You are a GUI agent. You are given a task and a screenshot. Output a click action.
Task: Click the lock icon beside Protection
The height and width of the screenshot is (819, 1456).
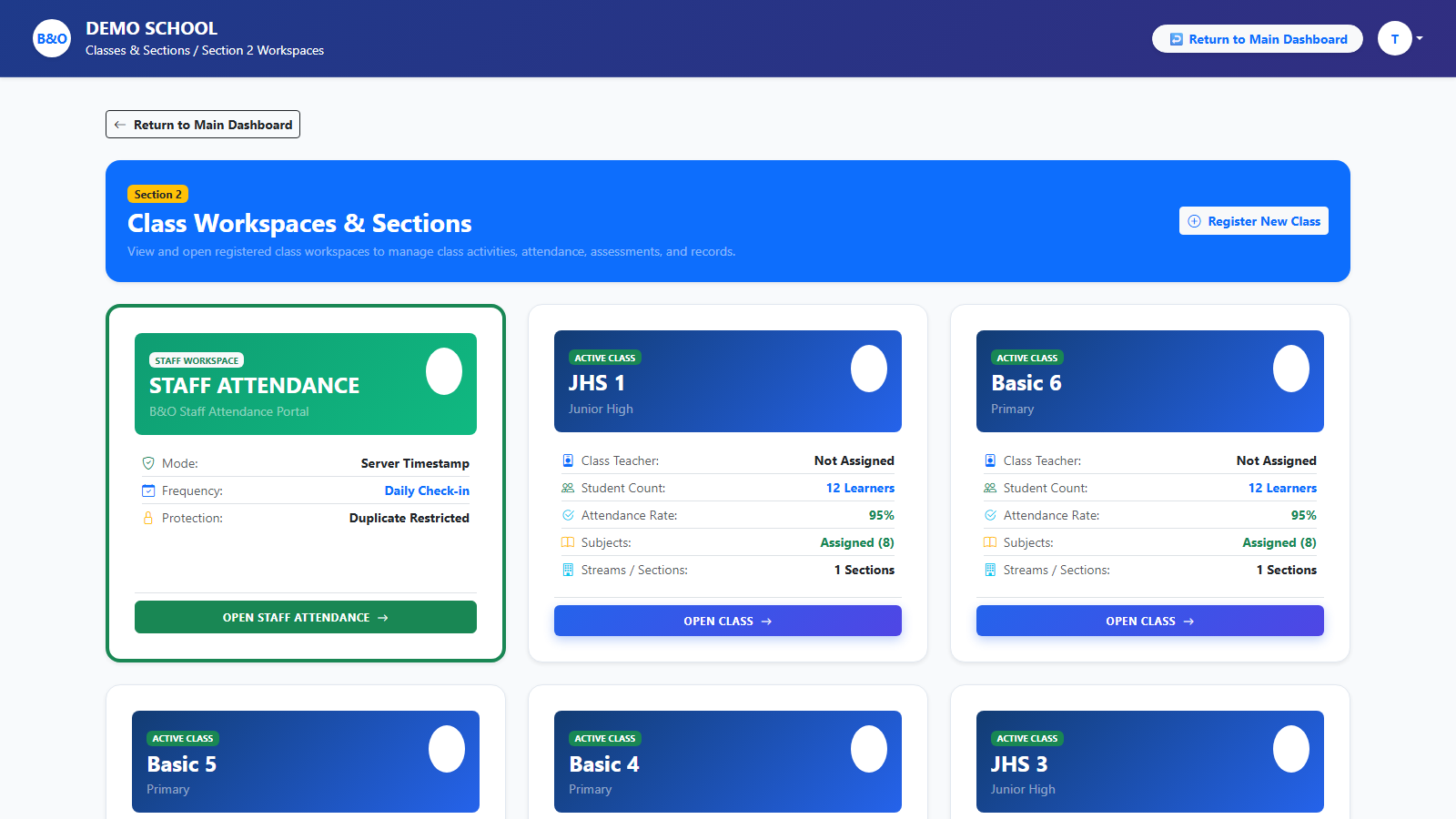click(x=148, y=518)
